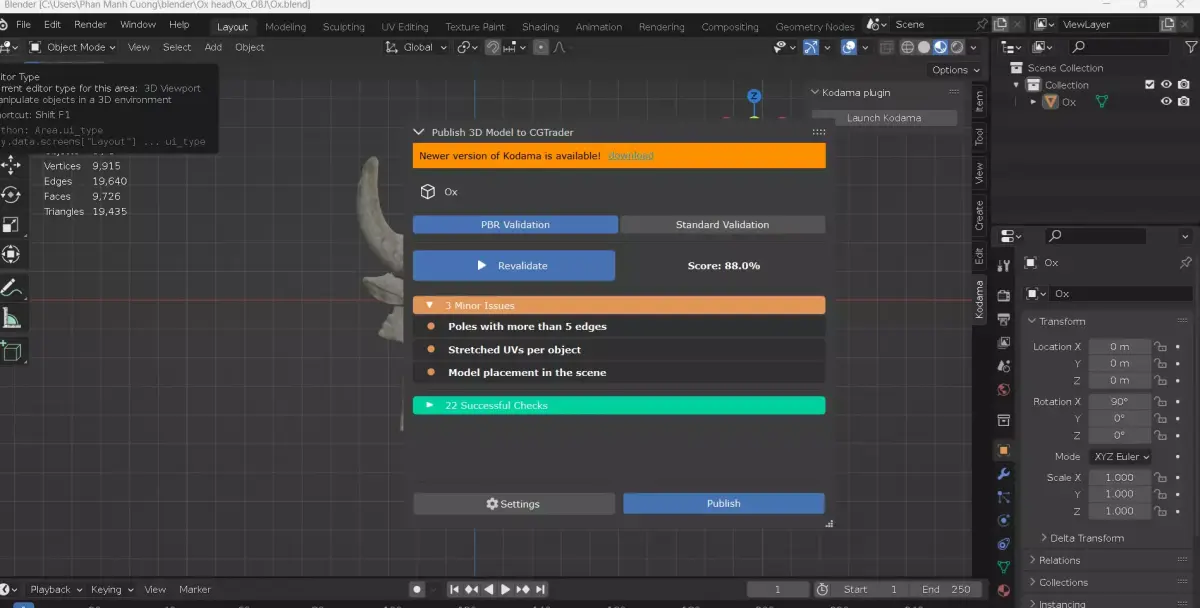Select rendered viewport shading
This screenshot has width=1200, height=608.
tap(957, 47)
